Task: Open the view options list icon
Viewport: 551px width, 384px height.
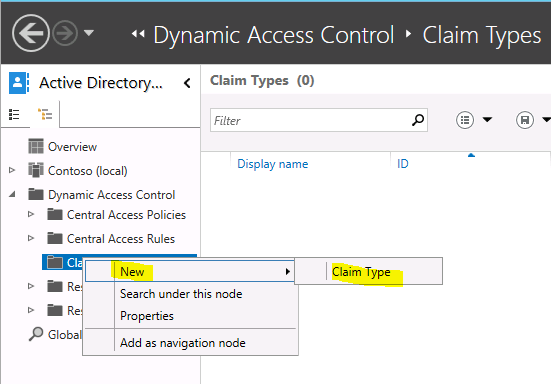Action: click(465, 120)
